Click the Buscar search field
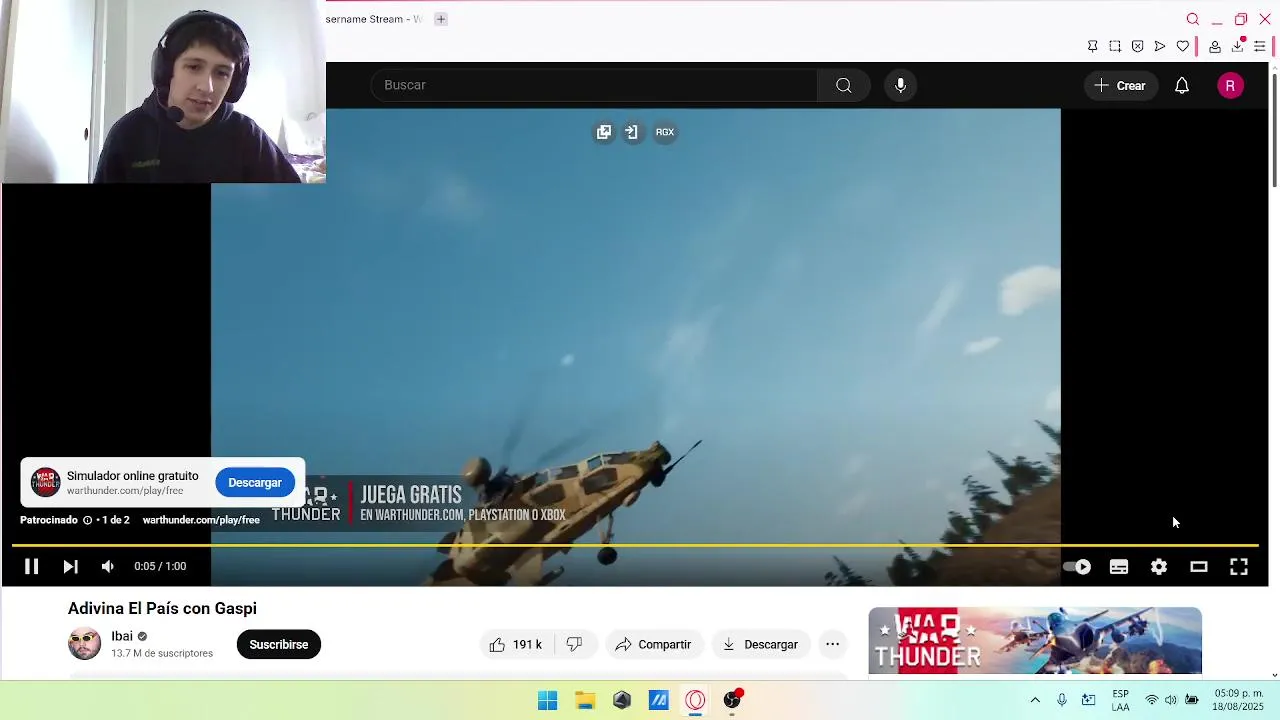The width and height of the screenshot is (1280, 720). point(594,85)
